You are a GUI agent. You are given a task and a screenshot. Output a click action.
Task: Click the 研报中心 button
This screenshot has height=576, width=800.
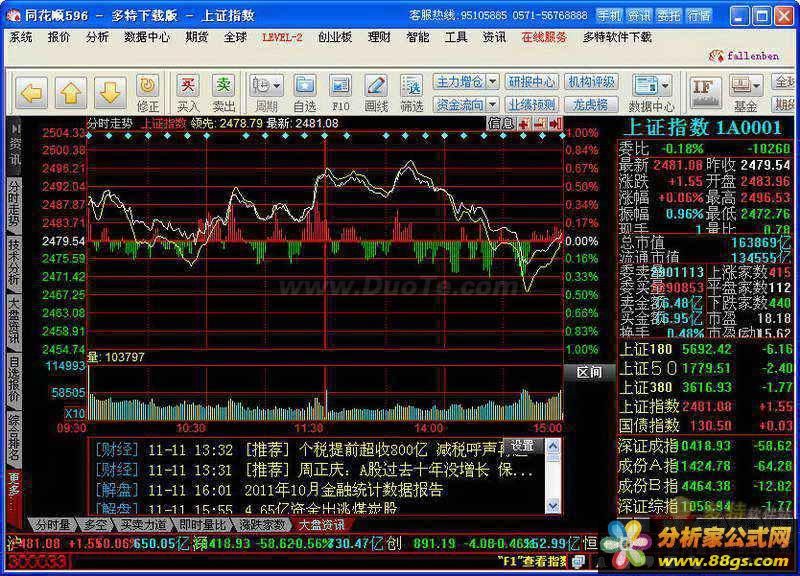coord(531,82)
